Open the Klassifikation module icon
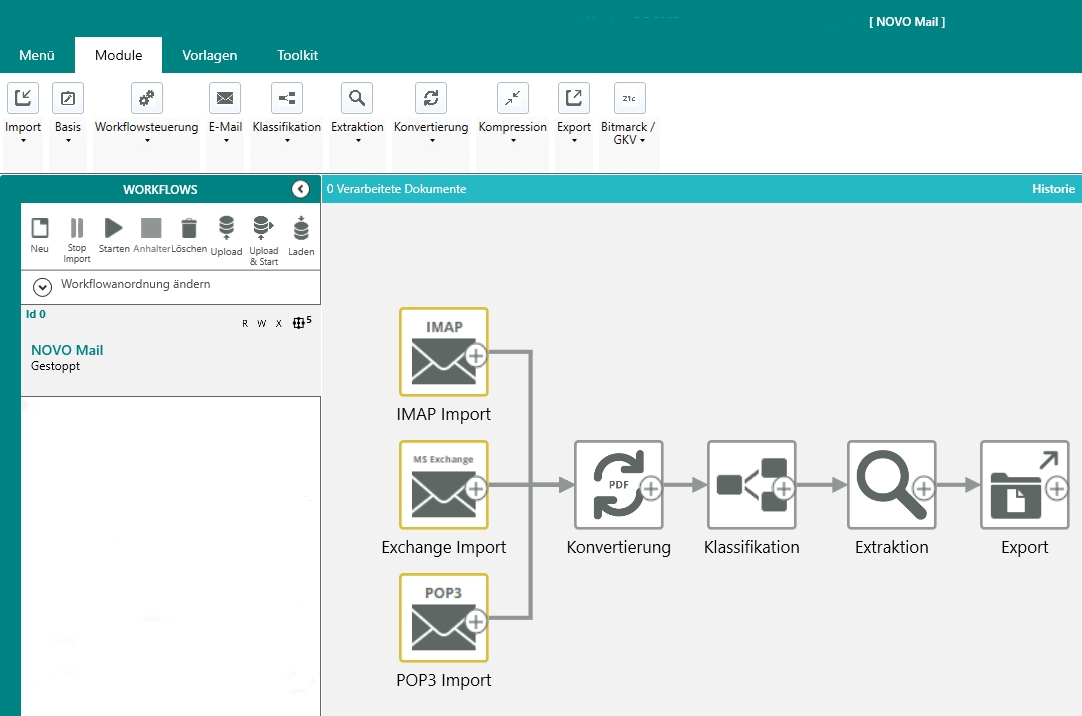Image resolution: width=1082 pixels, height=716 pixels. click(287, 98)
